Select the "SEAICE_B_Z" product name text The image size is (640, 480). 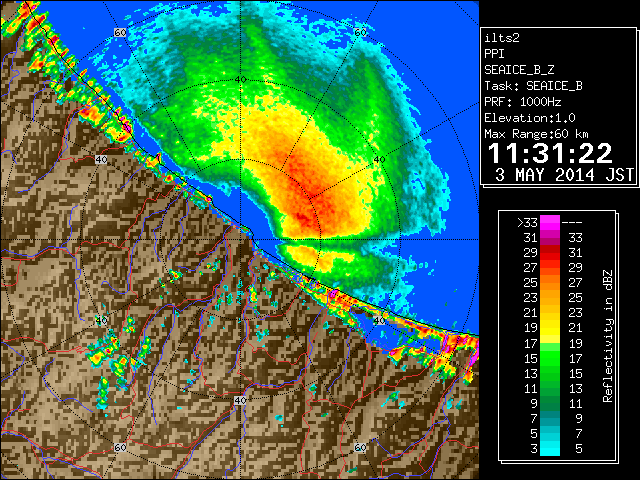point(519,70)
